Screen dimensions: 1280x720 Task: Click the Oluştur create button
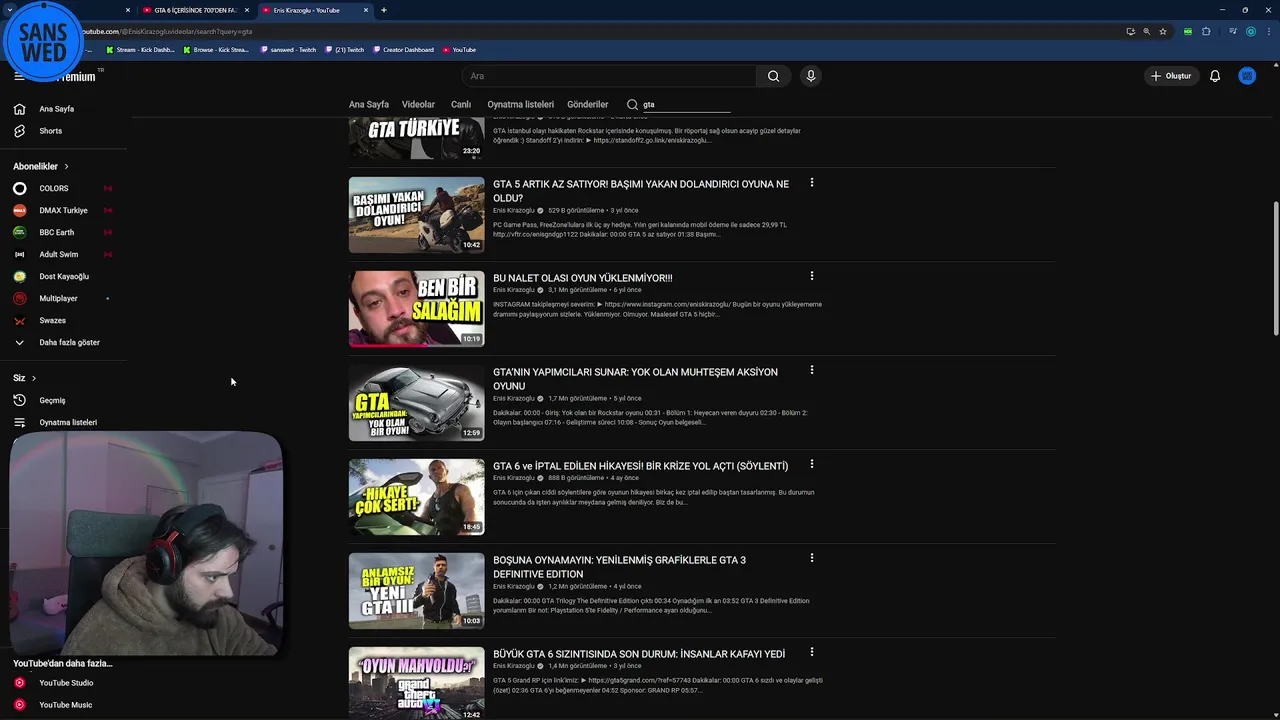coord(1171,76)
